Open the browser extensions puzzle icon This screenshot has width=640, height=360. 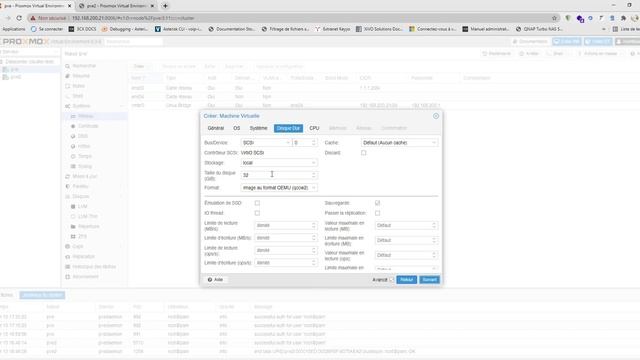[623, 18]
